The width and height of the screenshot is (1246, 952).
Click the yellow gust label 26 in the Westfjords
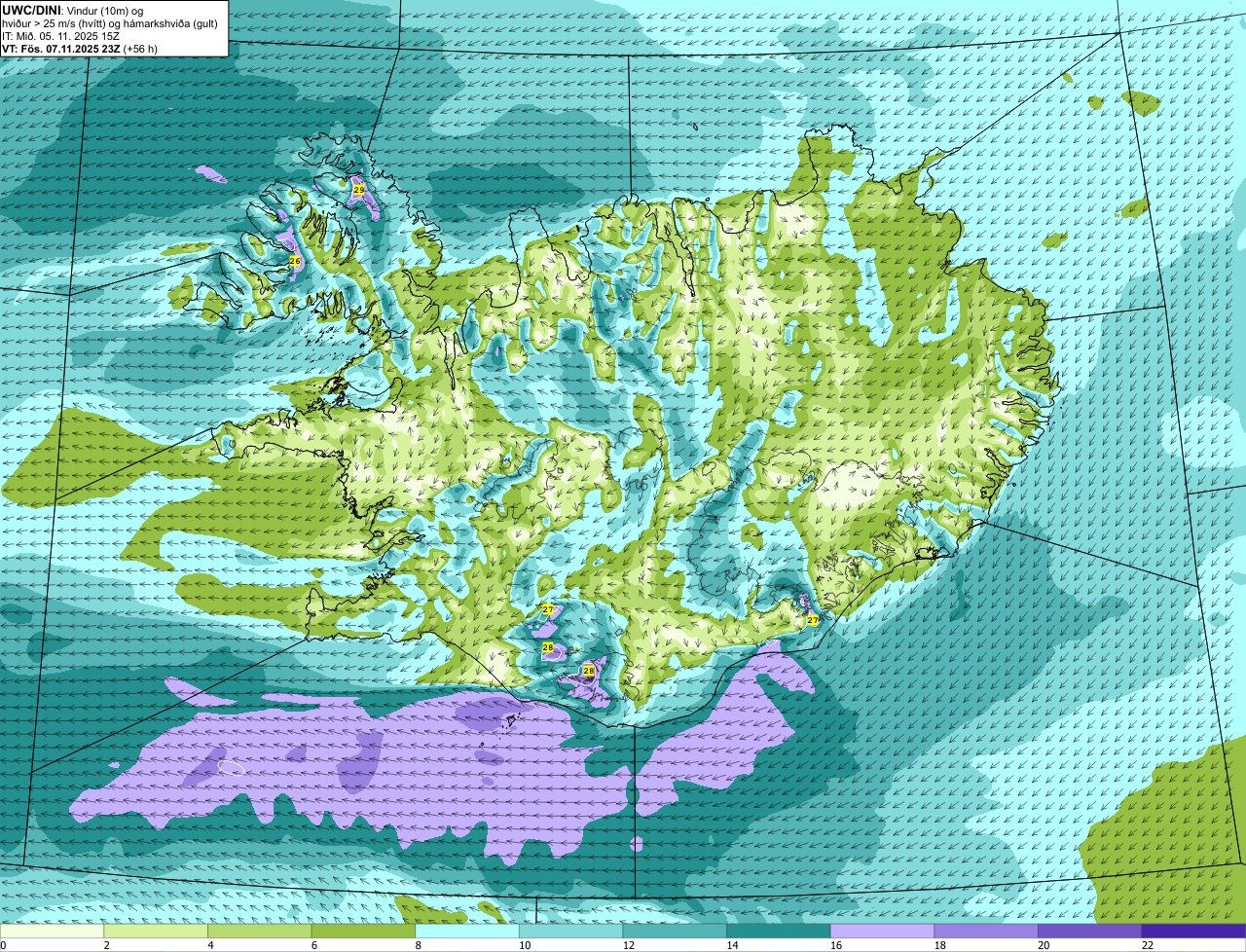295,261
